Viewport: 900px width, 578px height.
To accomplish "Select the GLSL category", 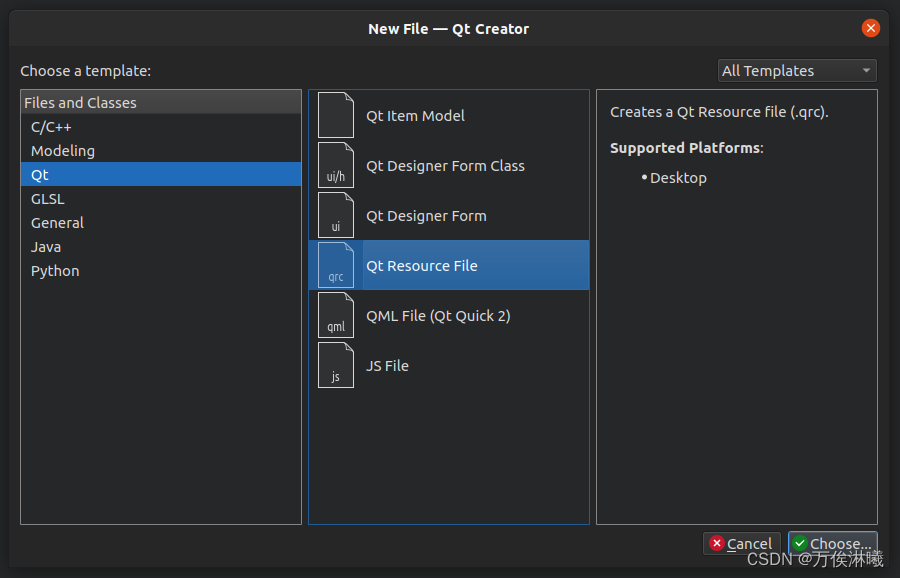I will (161, 199).
